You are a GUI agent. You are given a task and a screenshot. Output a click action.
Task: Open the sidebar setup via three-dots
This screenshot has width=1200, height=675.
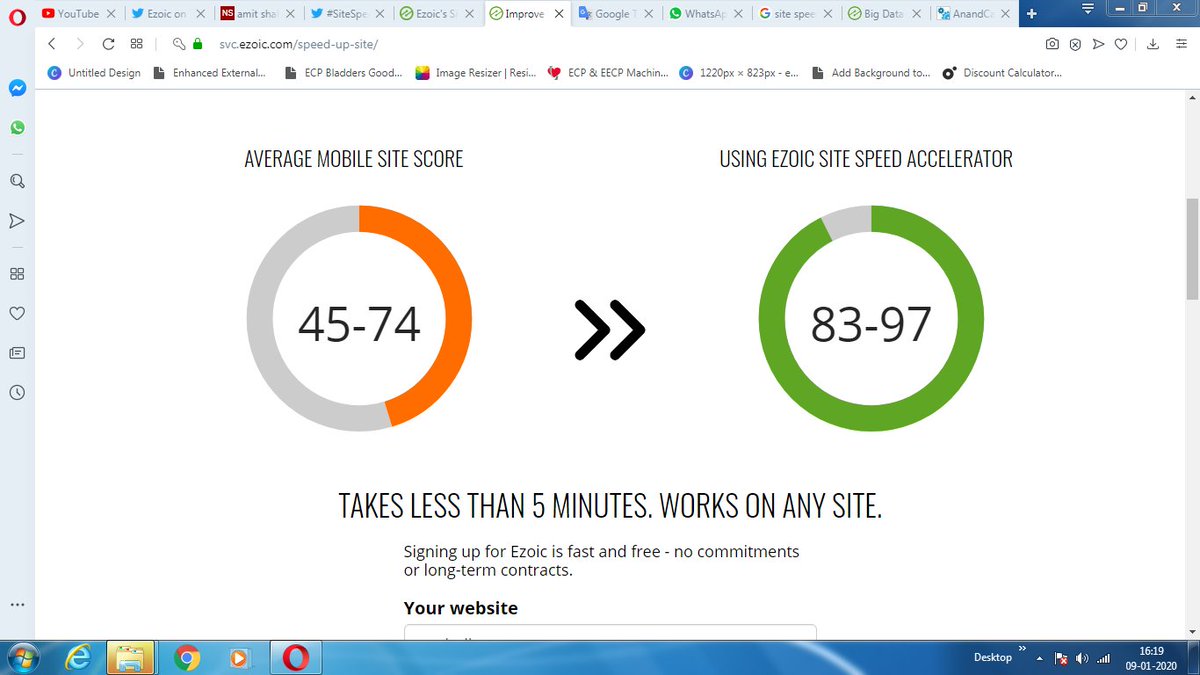[x=17, y=604]
